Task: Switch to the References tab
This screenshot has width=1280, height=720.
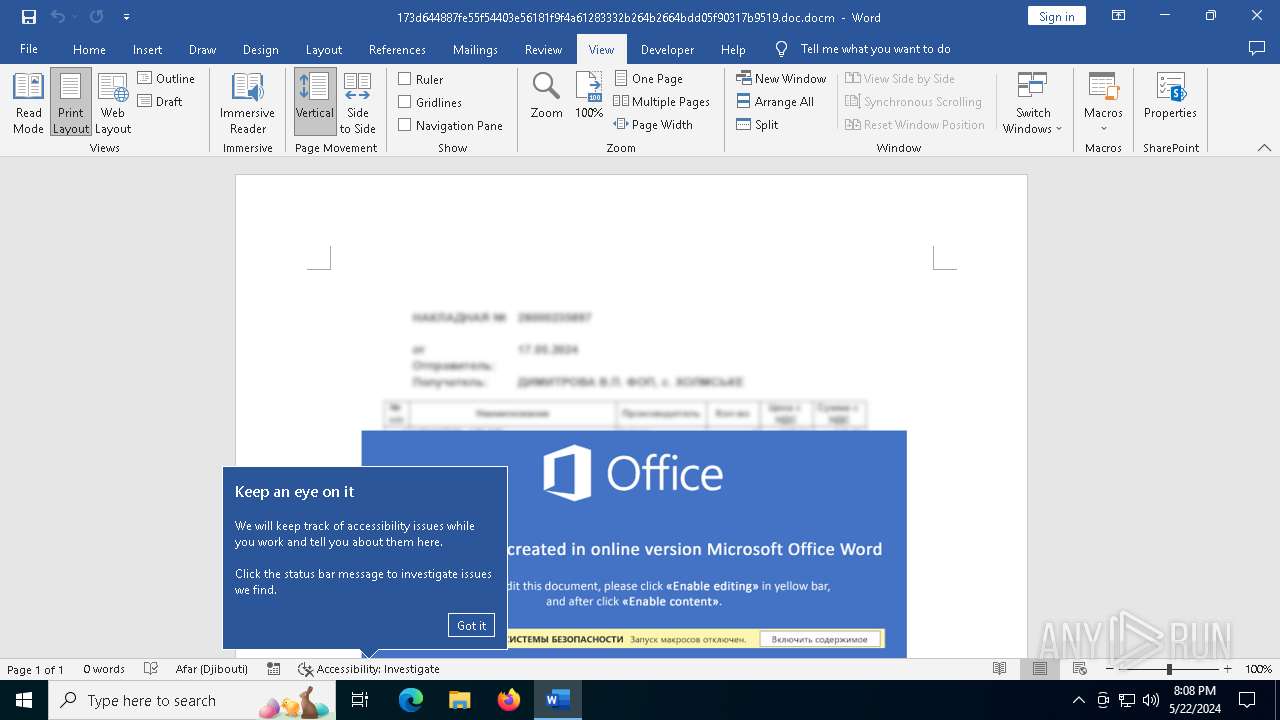Action: pyautogui.click(x=397, y=49)
